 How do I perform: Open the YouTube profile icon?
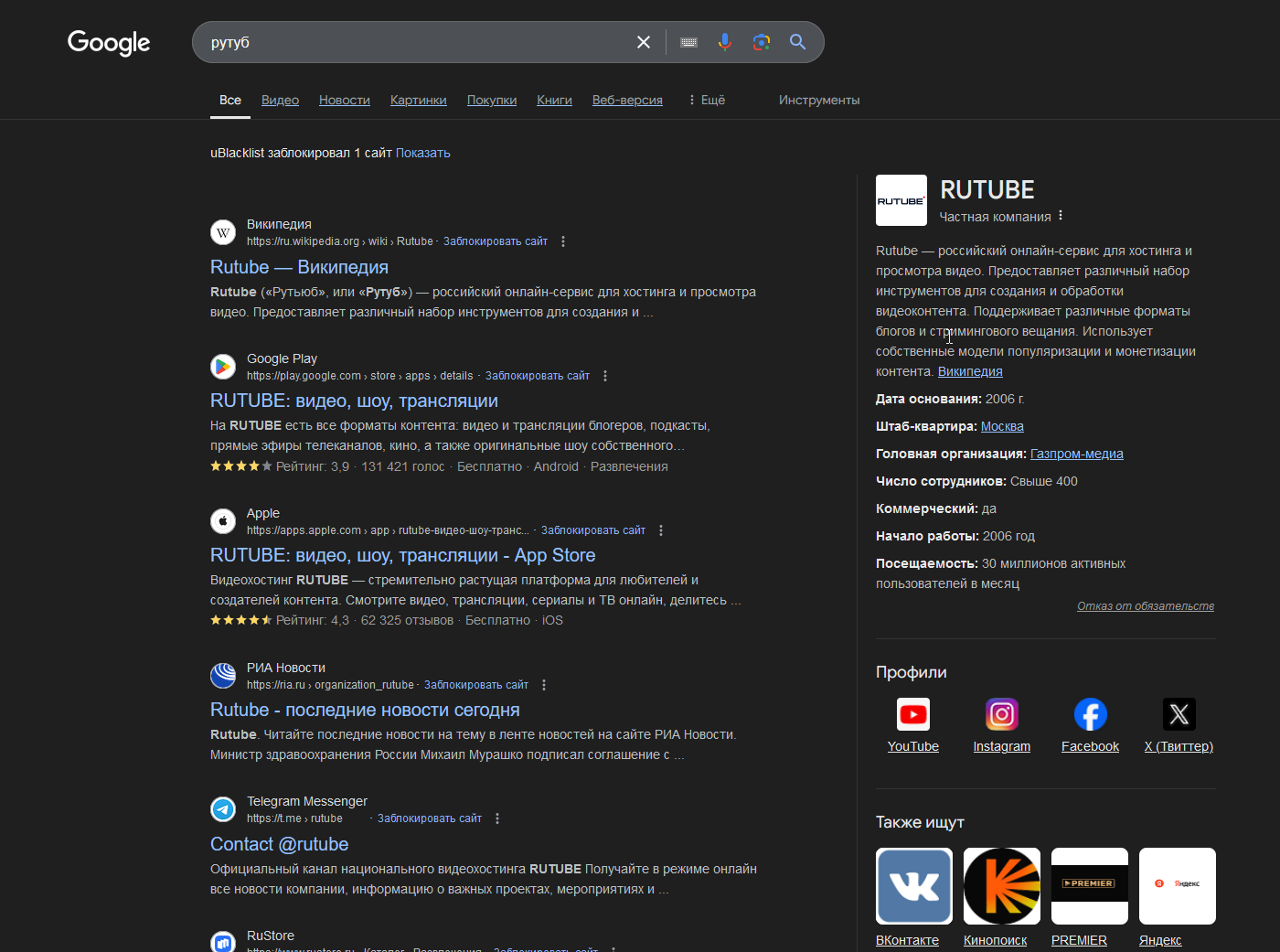coord(913,714)
